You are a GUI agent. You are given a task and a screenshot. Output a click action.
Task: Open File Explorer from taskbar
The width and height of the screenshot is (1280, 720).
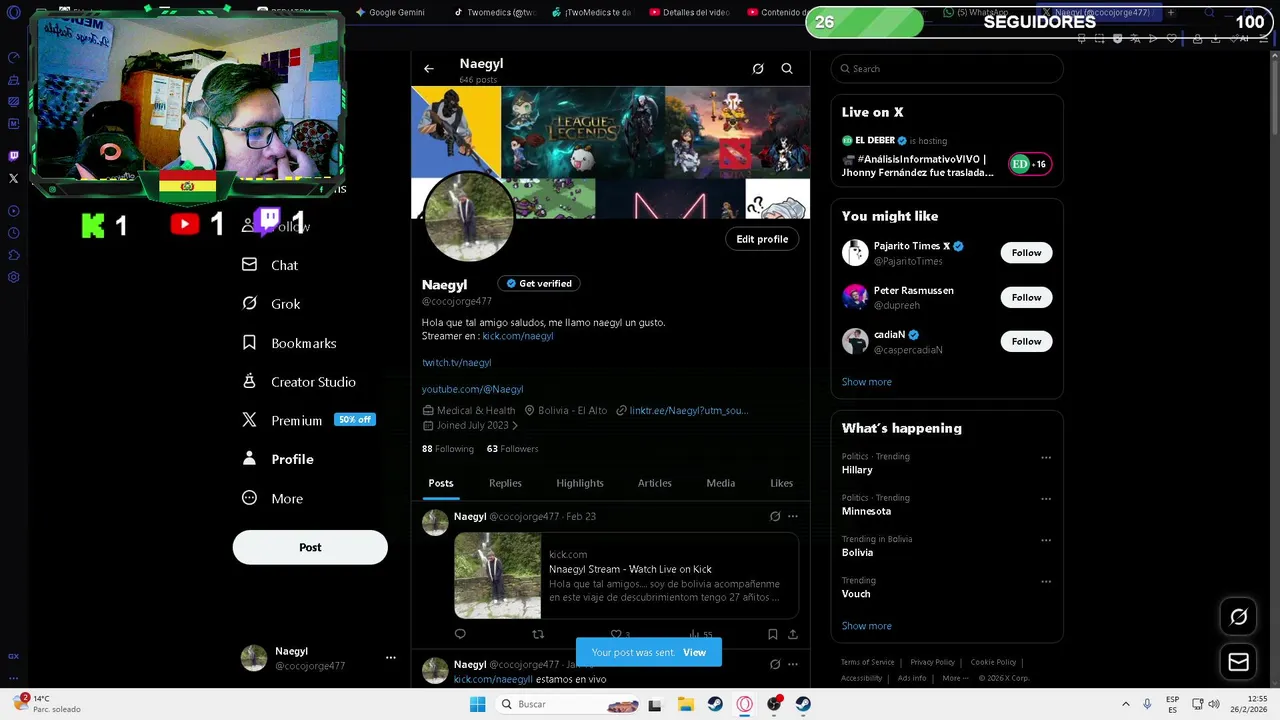[686, 704]
